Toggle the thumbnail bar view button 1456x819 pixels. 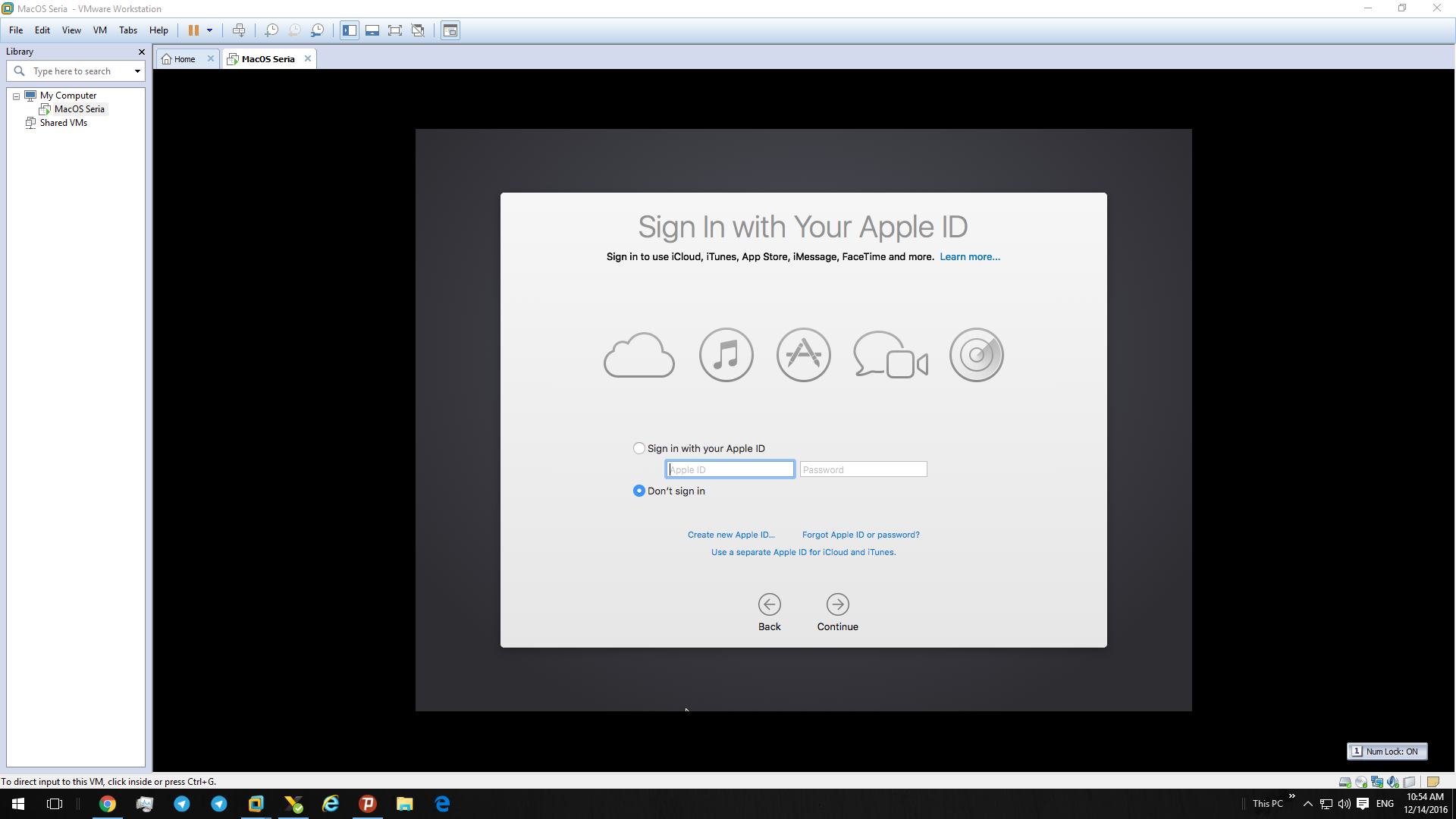click(372, 30)
